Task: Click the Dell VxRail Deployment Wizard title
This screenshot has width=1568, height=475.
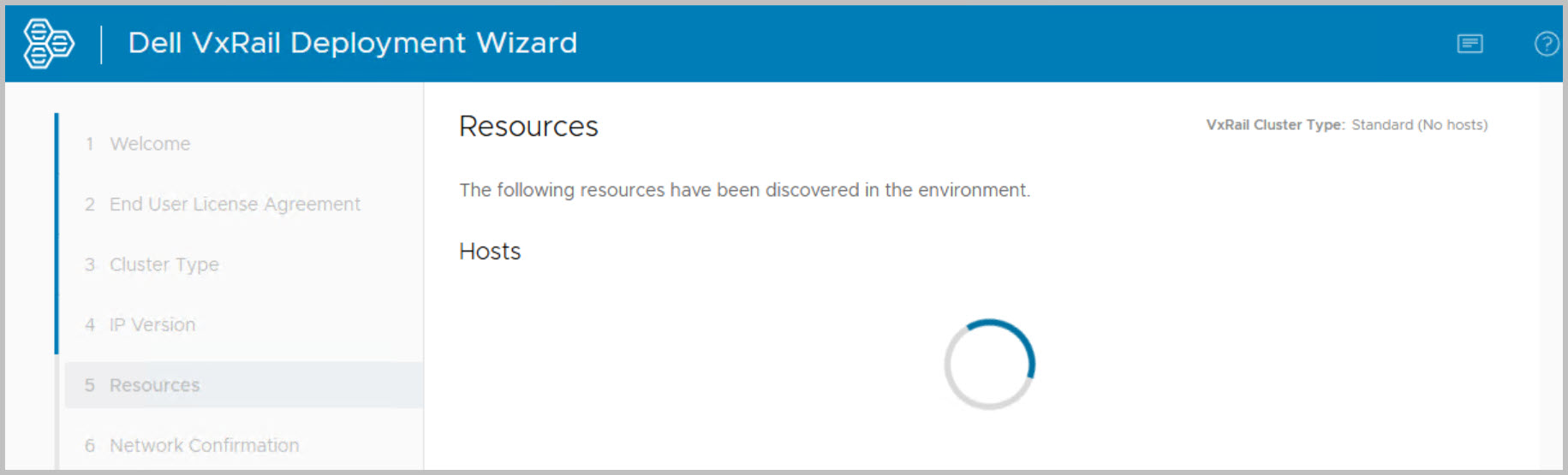Action: coord(352,43)
